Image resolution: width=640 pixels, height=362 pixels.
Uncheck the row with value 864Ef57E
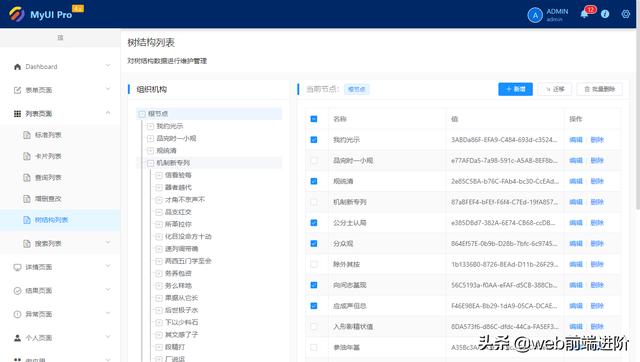click(313, 244)
